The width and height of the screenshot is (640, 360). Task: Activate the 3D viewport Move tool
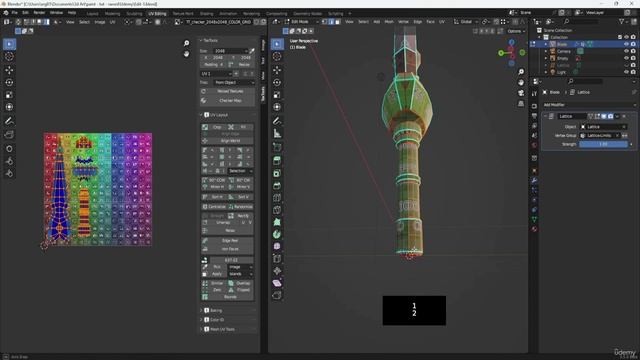tap(277, 70)
